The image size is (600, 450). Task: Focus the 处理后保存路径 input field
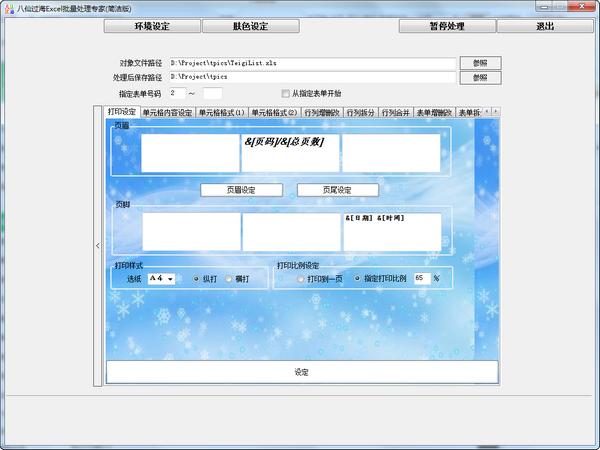313,77
